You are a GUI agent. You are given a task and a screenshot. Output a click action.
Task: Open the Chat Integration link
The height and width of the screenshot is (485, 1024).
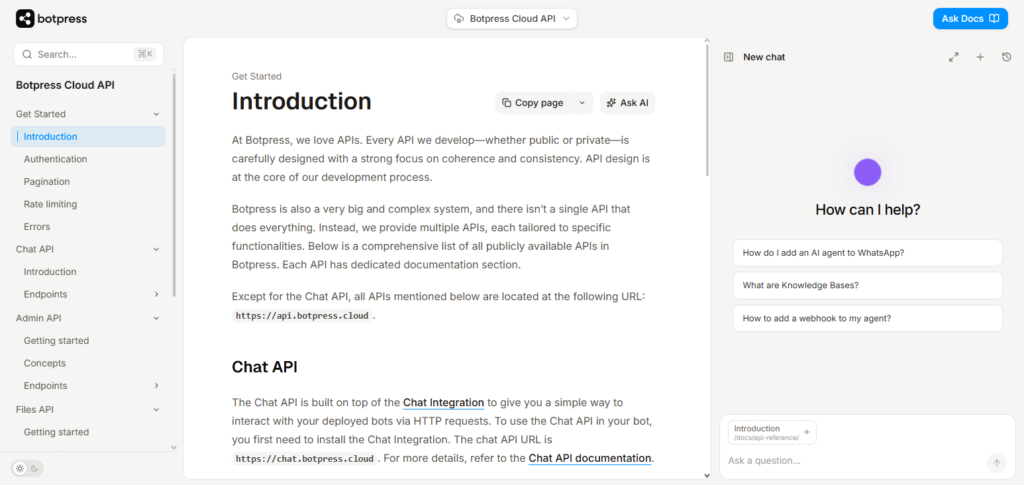[x=443, y=402]
